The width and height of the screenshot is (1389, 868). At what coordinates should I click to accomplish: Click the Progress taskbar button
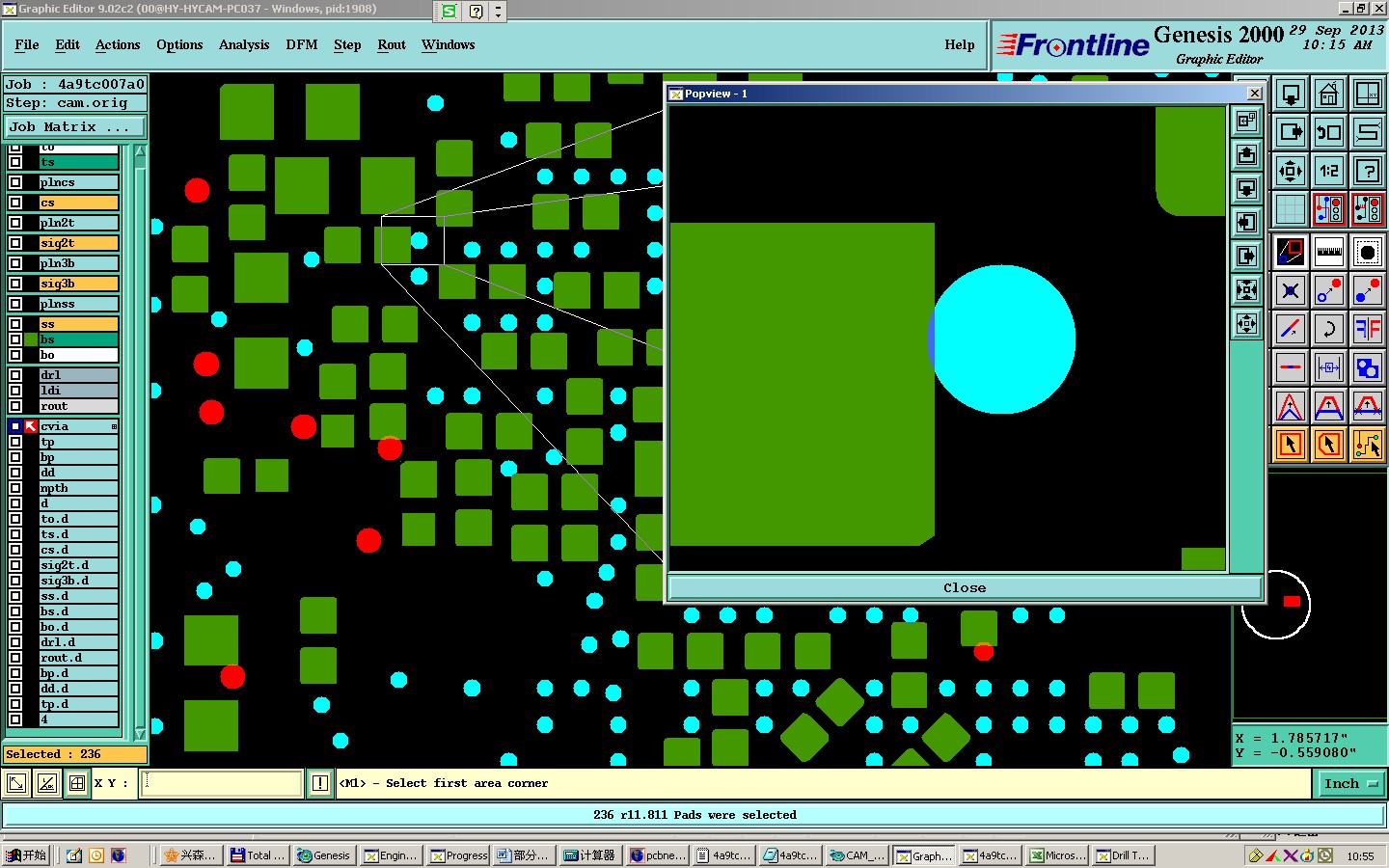[x=459, y=855]
